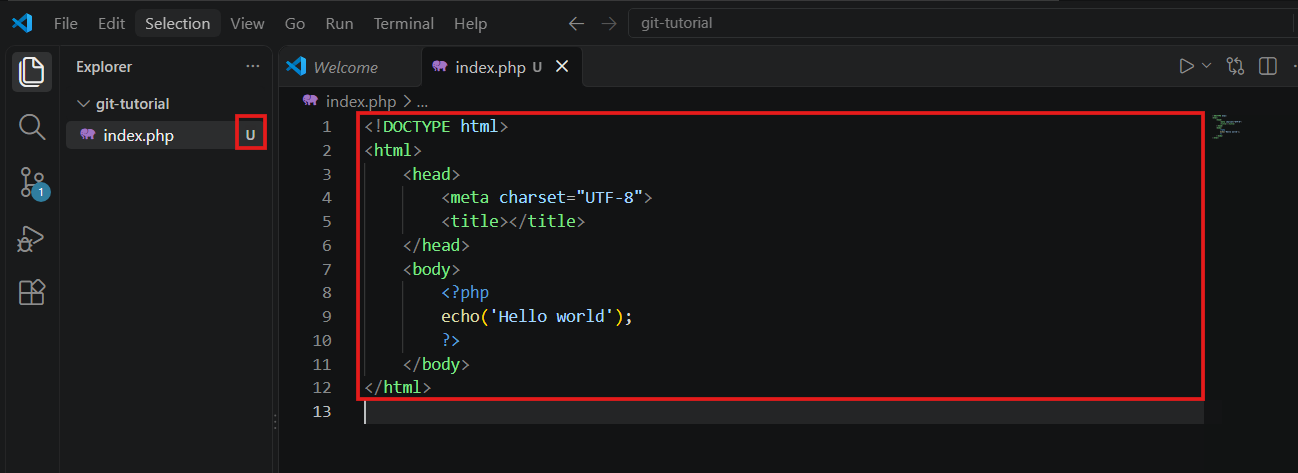
Task: Click the Explorer panel title
Action: [x=104, y=67]
